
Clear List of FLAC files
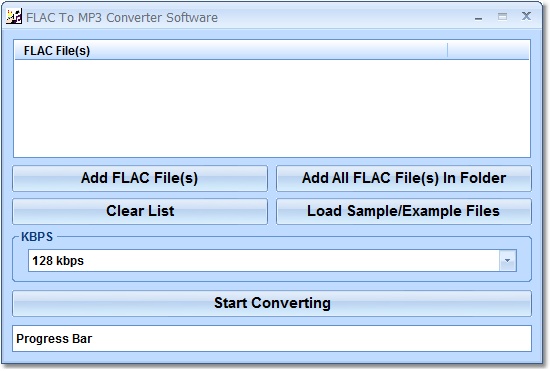pos(140,211)
